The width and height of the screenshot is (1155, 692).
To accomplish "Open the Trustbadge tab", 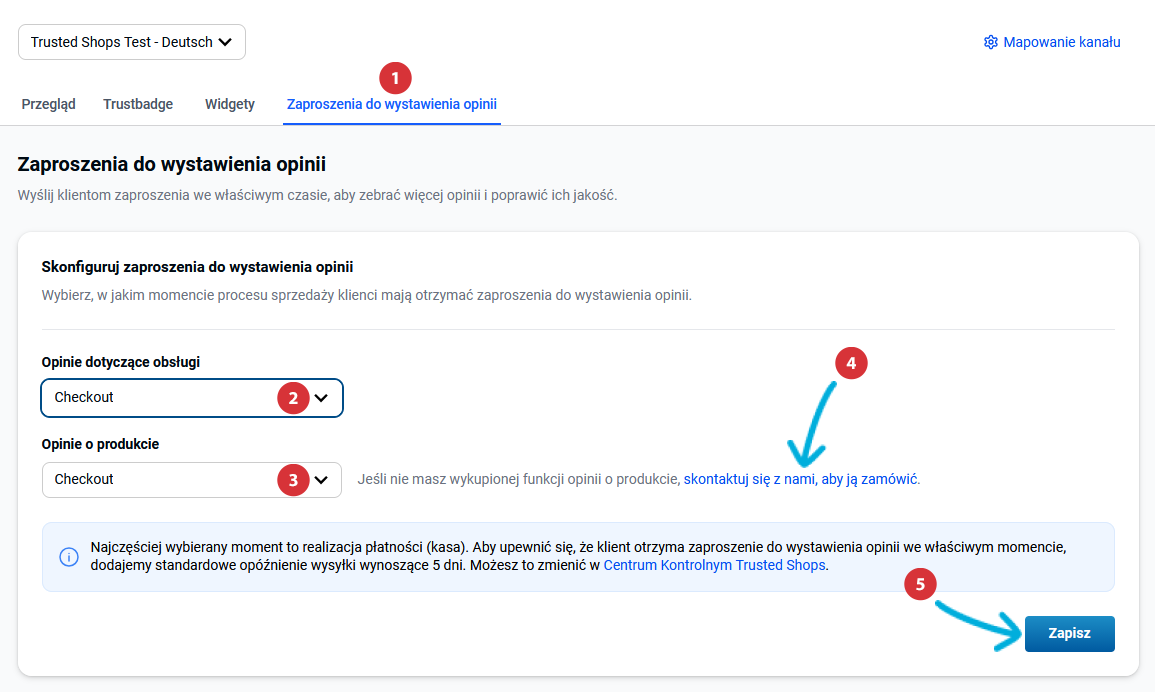I will click(x=138, y=104).
